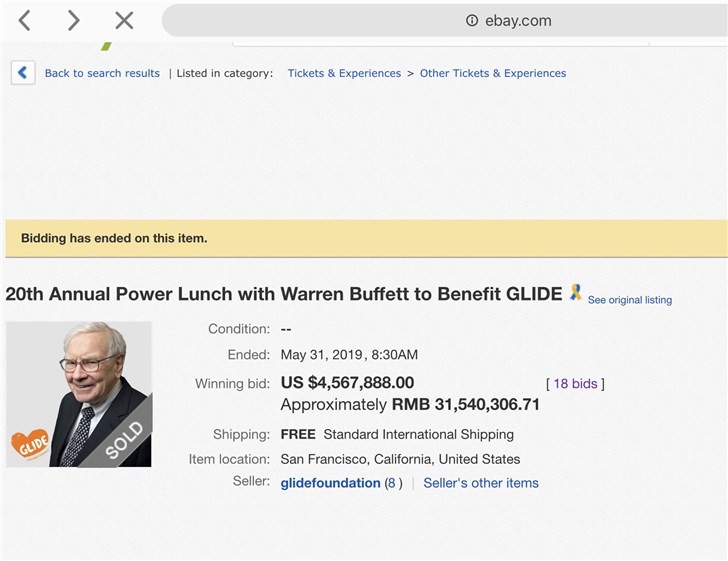The height and width of the screenshot is (561, 728).
Task: Click the browser forward arrow
Action: click(73, 20)
